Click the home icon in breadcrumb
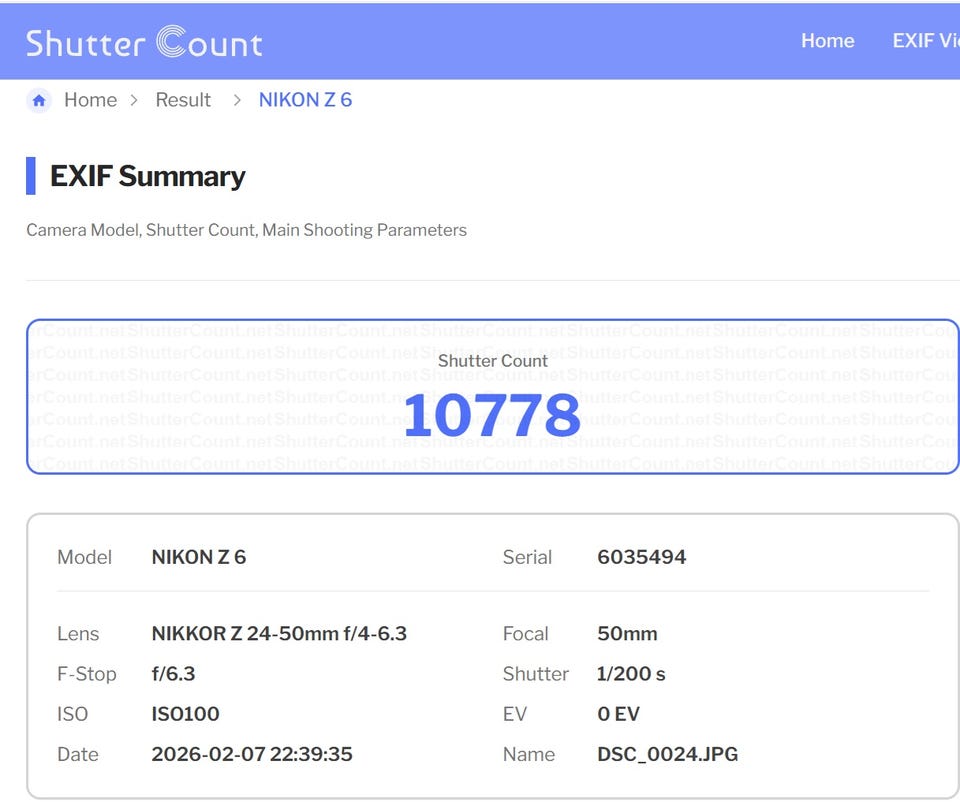Image resolution: width=960 pixels, height=802 pixels. [39, 100]
